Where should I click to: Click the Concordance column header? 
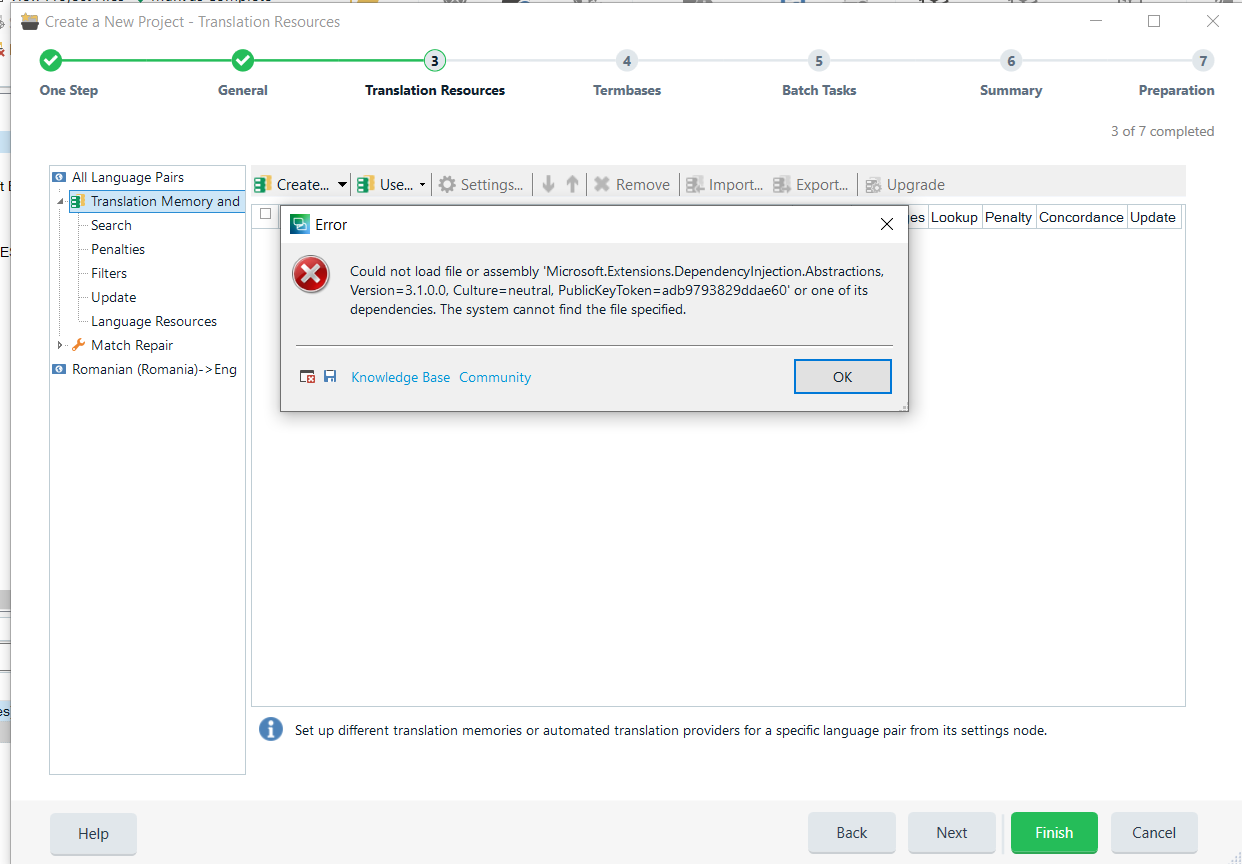click(1081, 217)
